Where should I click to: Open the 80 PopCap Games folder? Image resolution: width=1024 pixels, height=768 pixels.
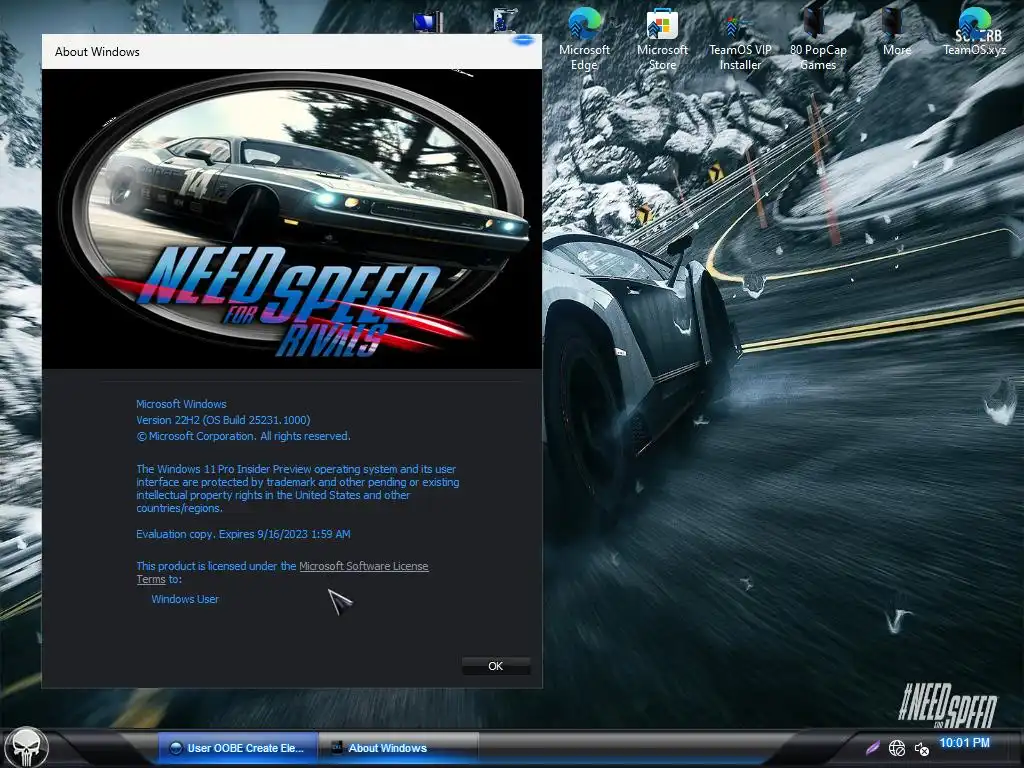tap(818, 38)
